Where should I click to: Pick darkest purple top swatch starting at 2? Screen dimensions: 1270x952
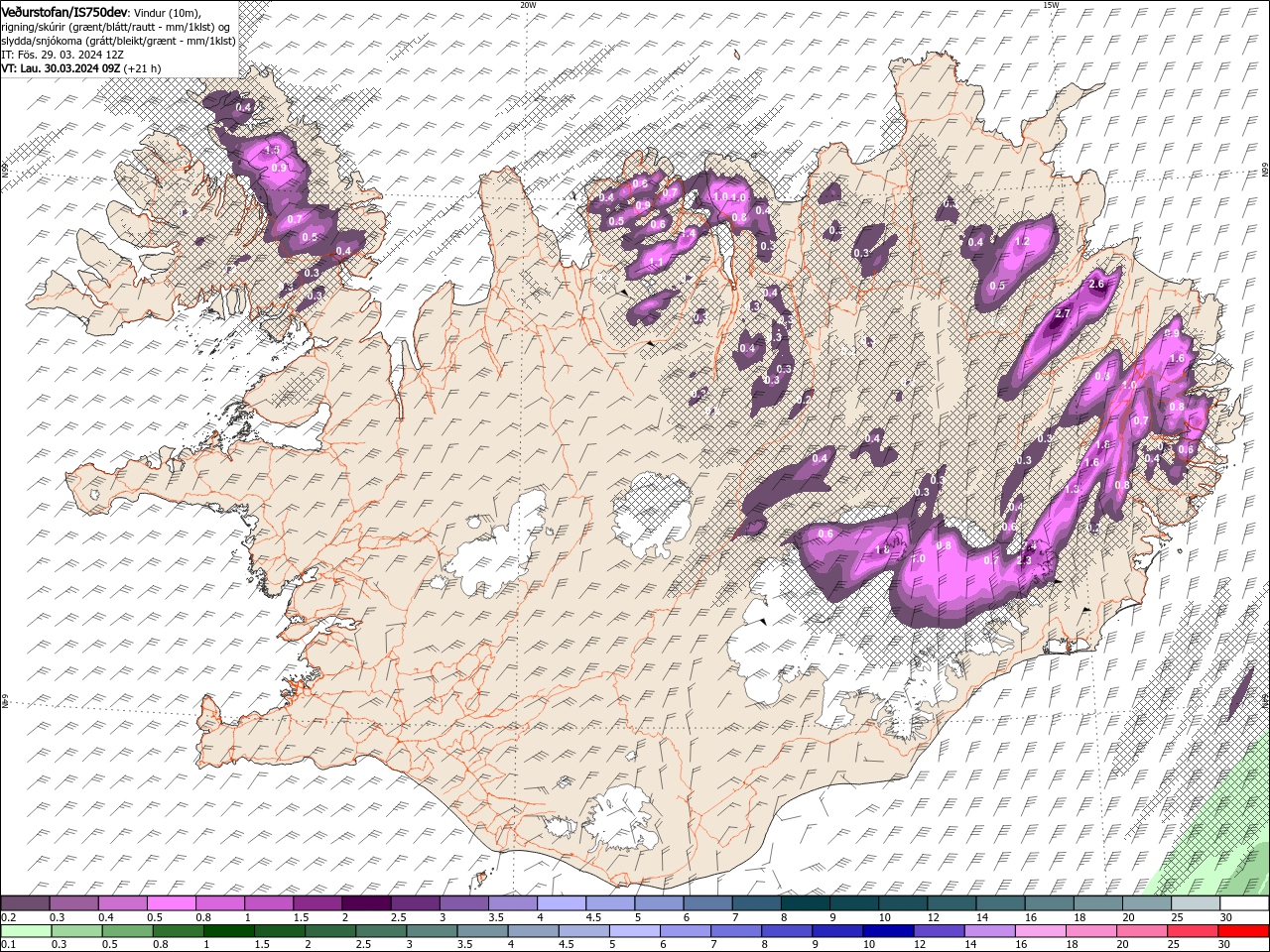coord(366,903)
